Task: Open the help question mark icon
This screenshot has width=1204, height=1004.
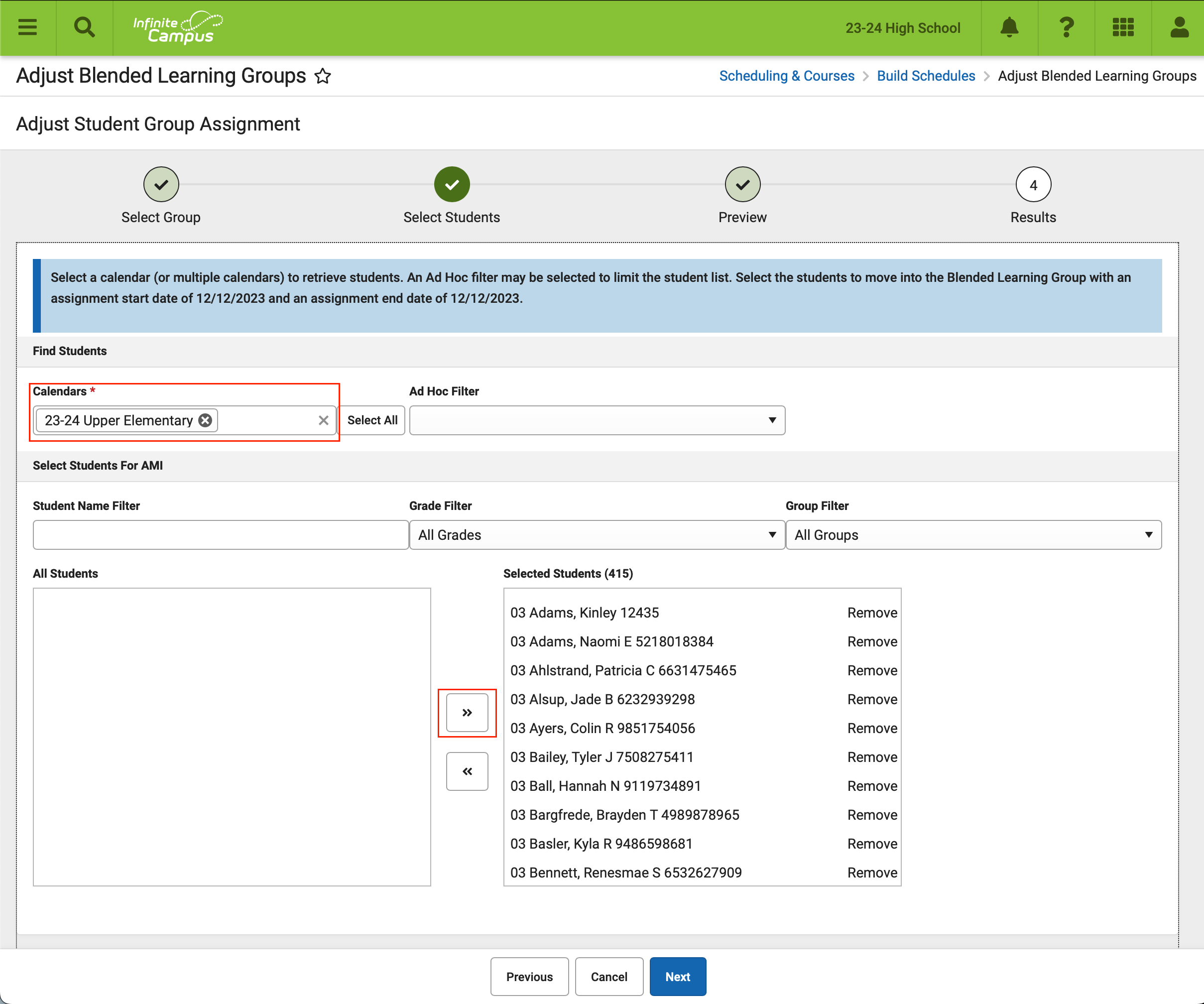Action: coord(1066,27)
